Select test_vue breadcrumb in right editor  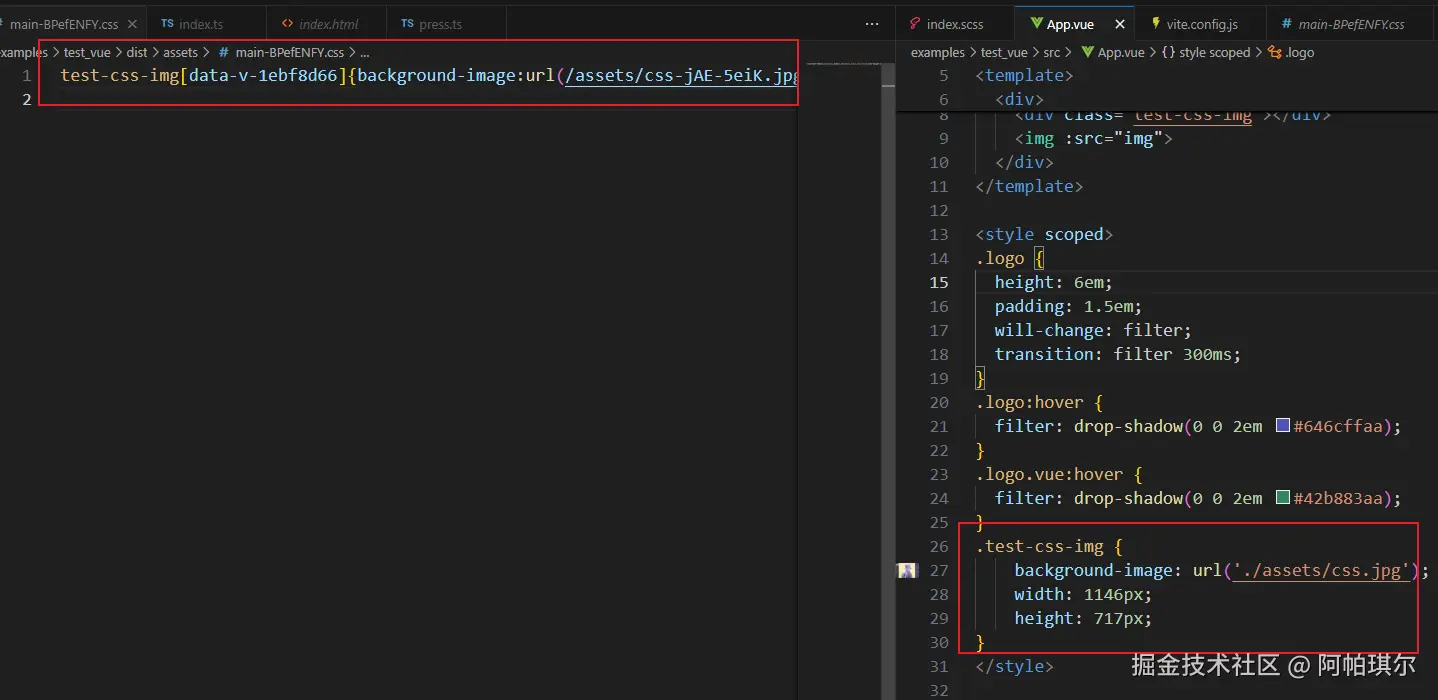[1004, 52]
